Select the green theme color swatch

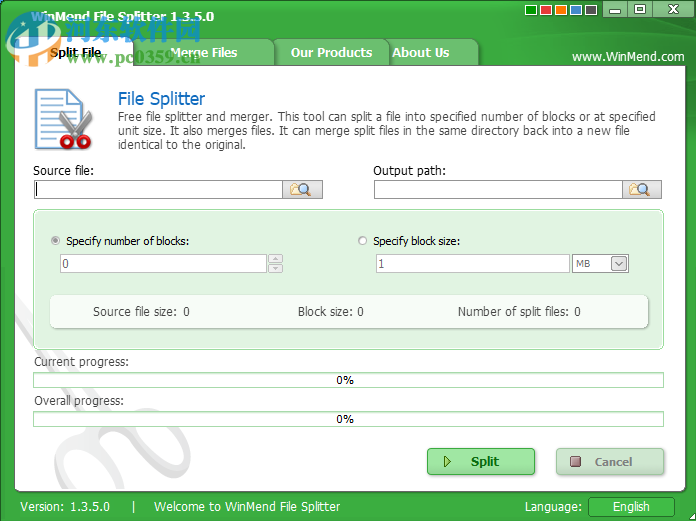coord(530,10)
